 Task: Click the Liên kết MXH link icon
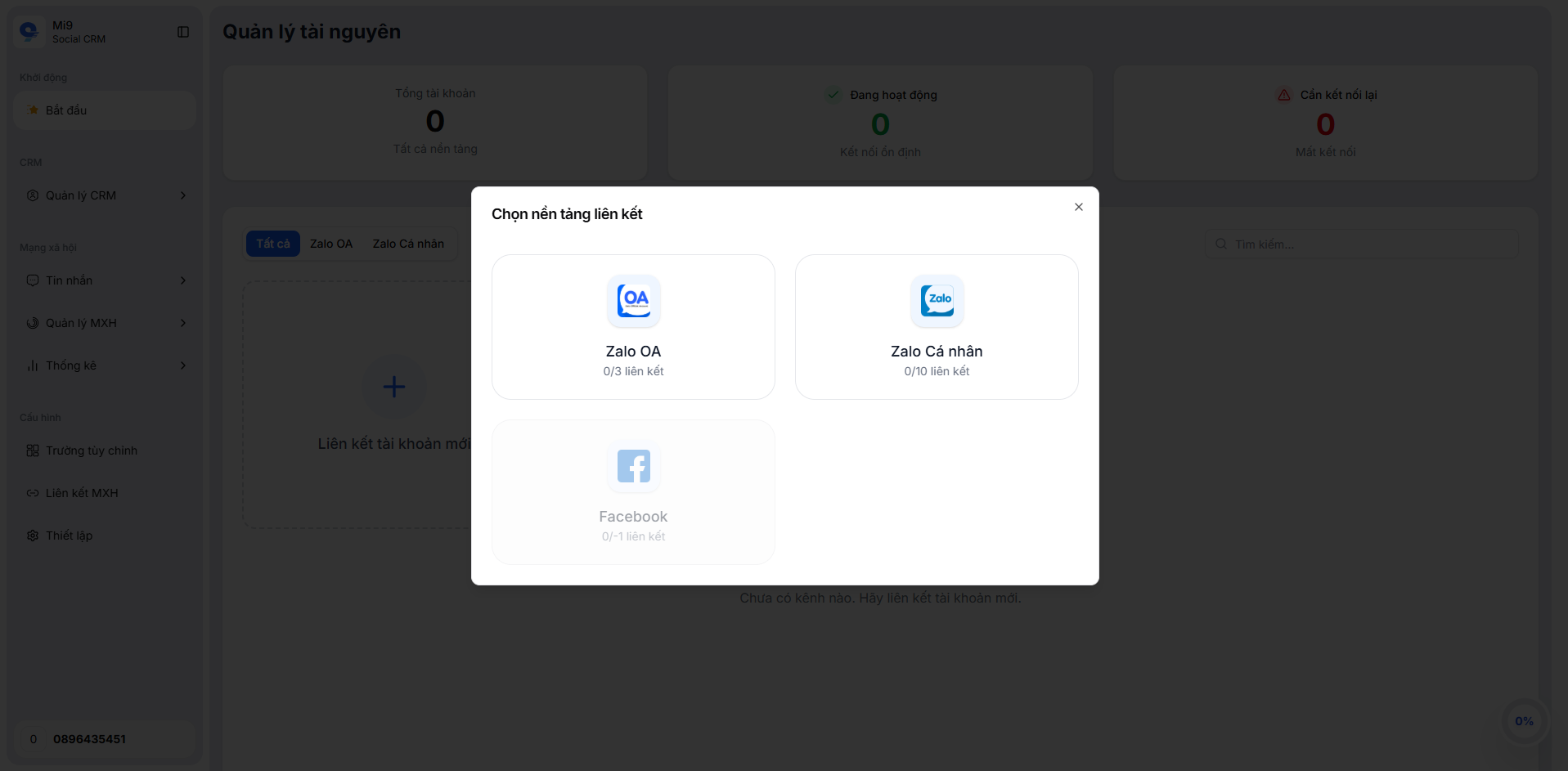point(33,493)
